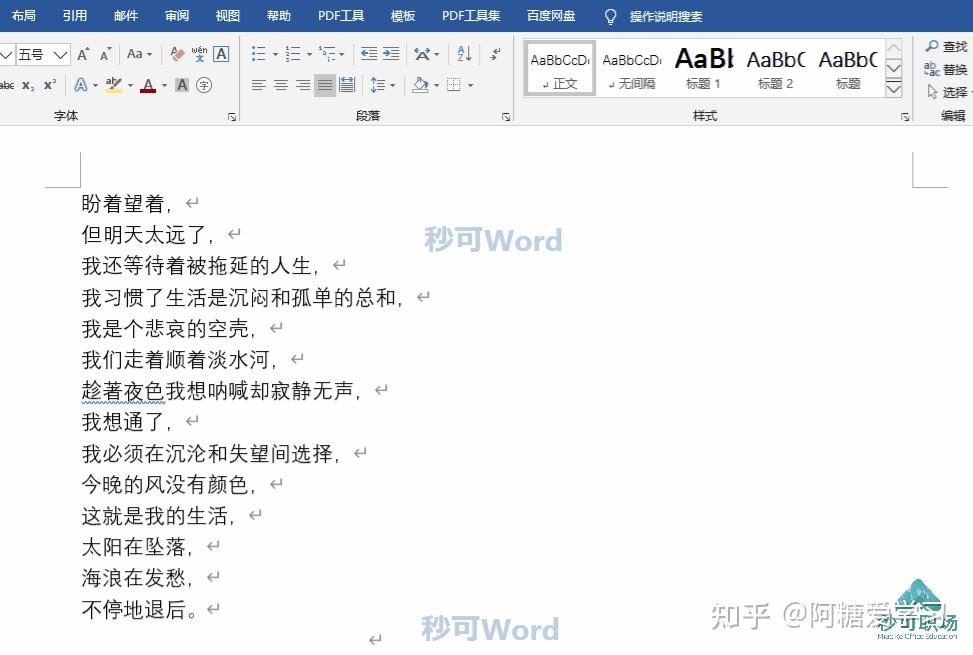Open Font dialog launcher

(232, 117)
